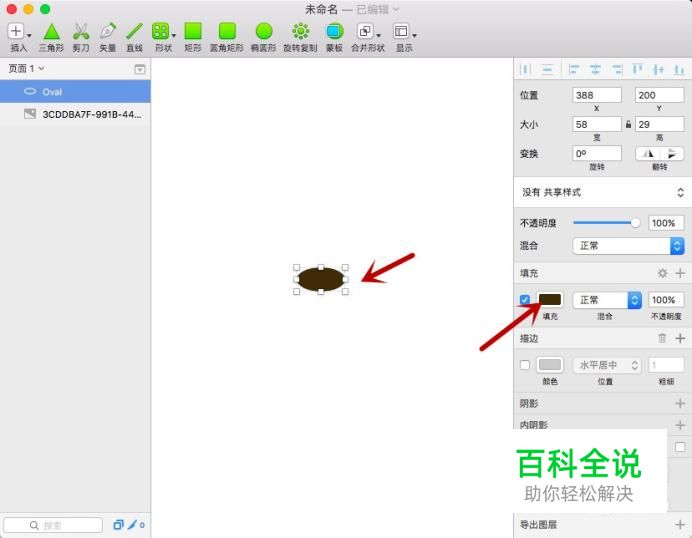Search layers in the search field
Viewport: 692px width, 538px height.
[x=53, y=525]
